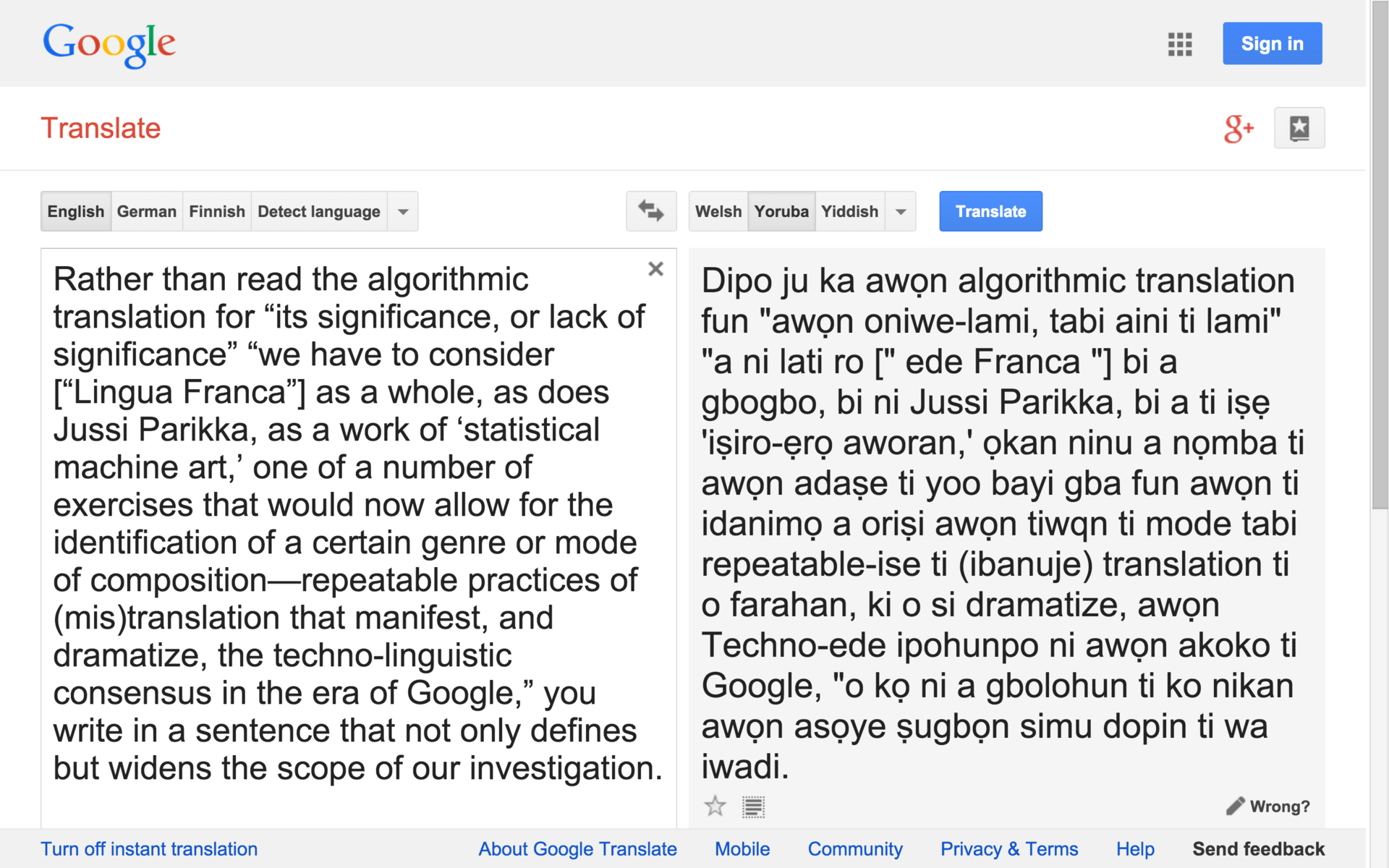Image resolution: width=1389 pixels, height=868 pixels.
Task: Click the Wrong? pencil icon
Action: point(1235,806)
